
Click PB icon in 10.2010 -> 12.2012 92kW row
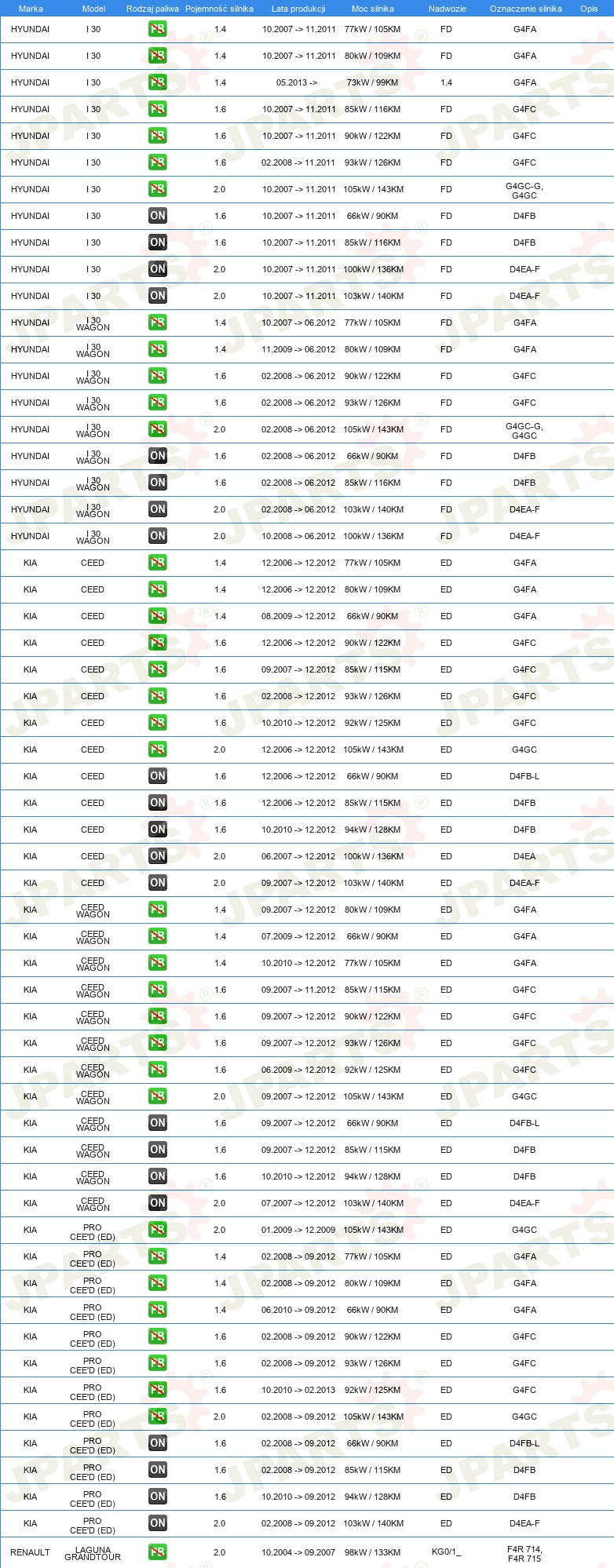click(x=158, y=723)
